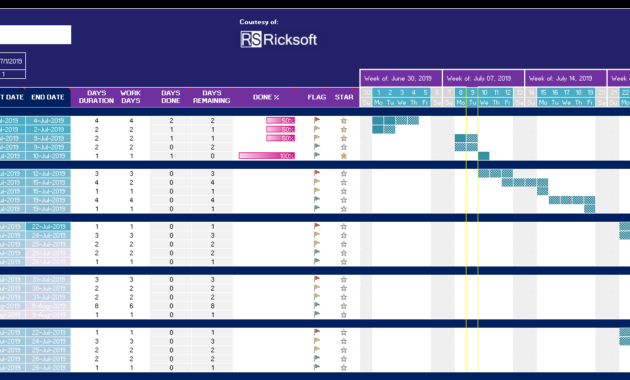Click the END DATE column header

click(48, 97)
